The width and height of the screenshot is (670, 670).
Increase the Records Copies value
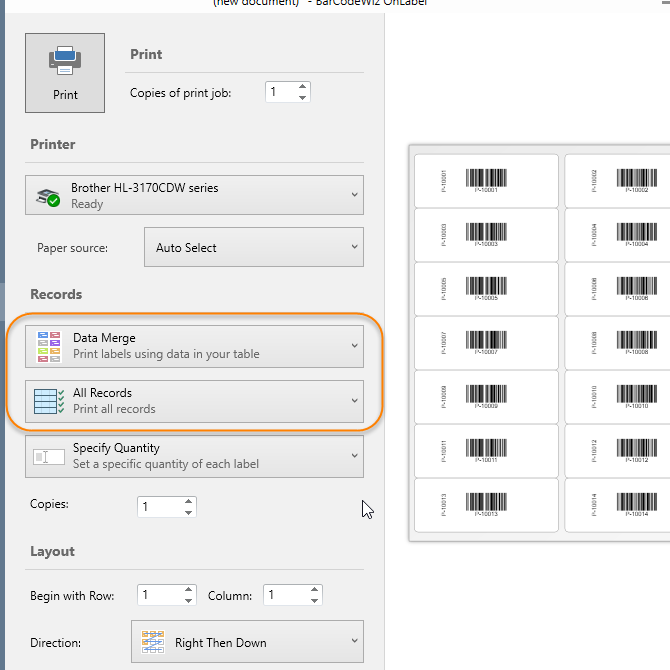coord(188,502)
